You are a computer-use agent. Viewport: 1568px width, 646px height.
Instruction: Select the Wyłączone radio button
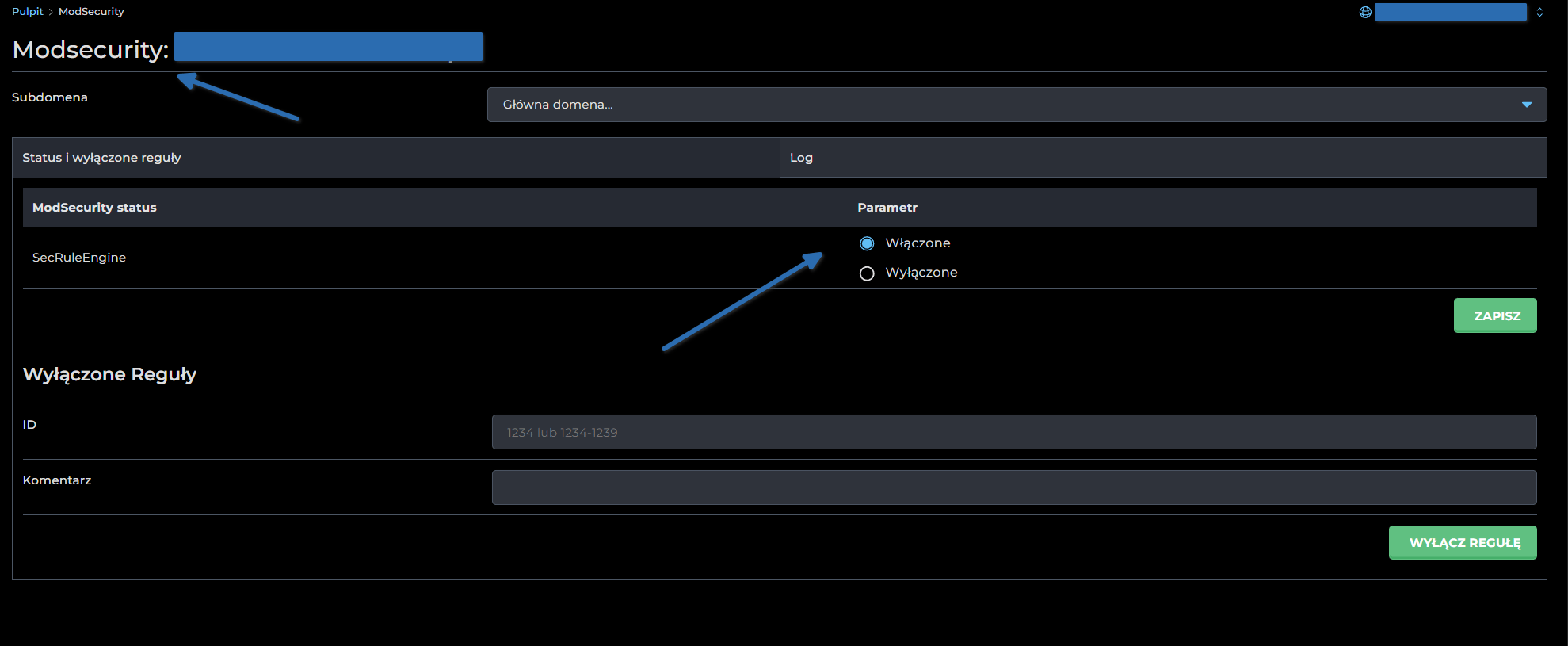(x=867, y=273)
